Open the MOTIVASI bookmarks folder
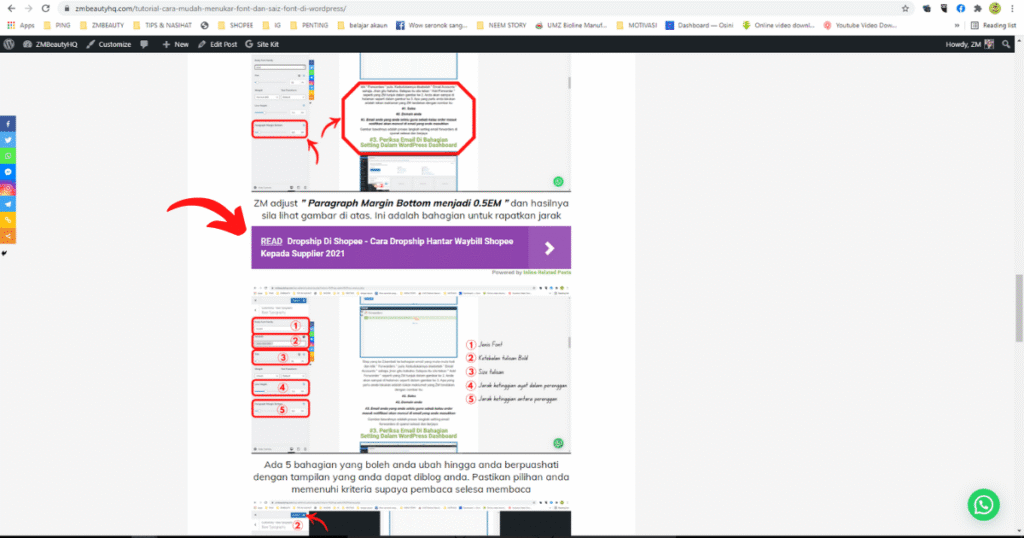 point(637,25)
